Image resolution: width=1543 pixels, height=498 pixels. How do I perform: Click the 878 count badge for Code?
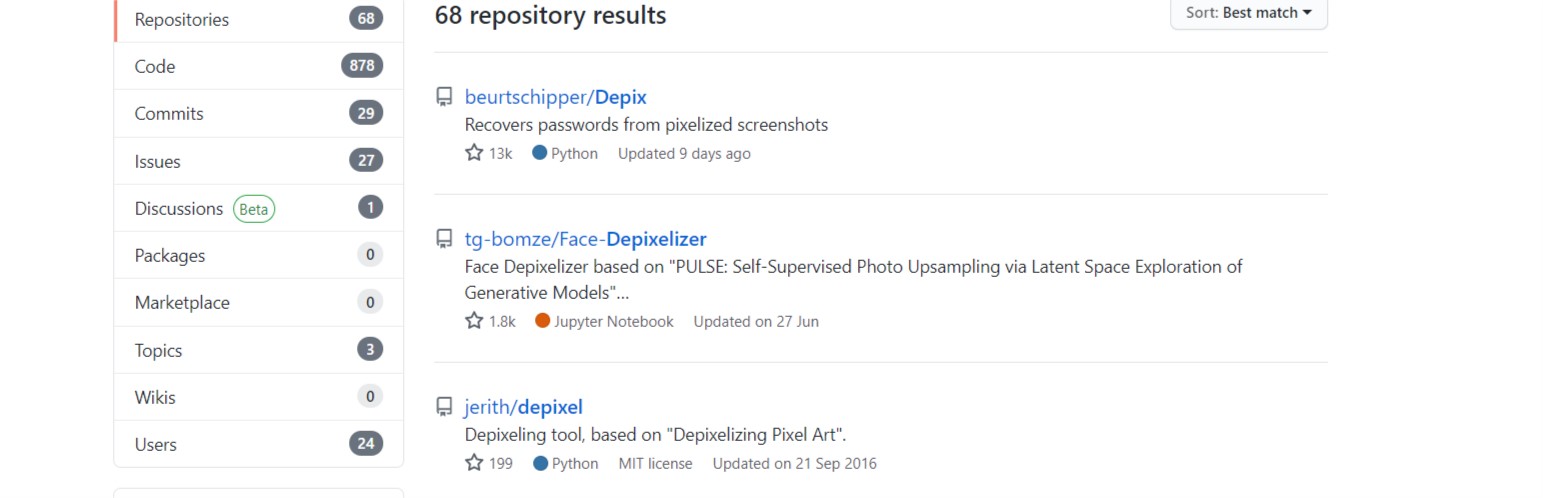coord(362,66)
